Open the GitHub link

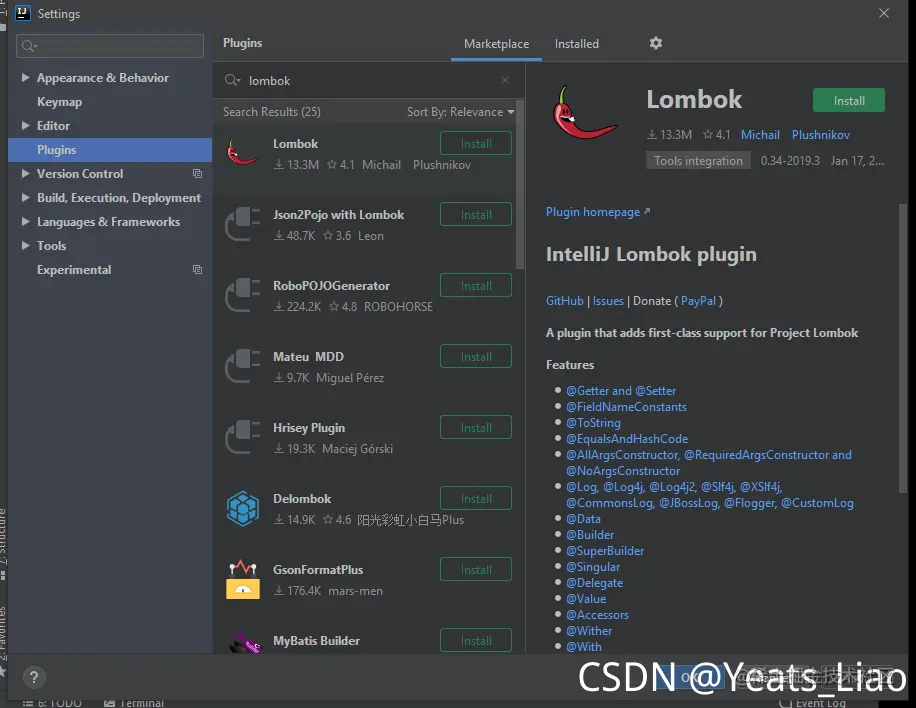(x=564, y=301)
